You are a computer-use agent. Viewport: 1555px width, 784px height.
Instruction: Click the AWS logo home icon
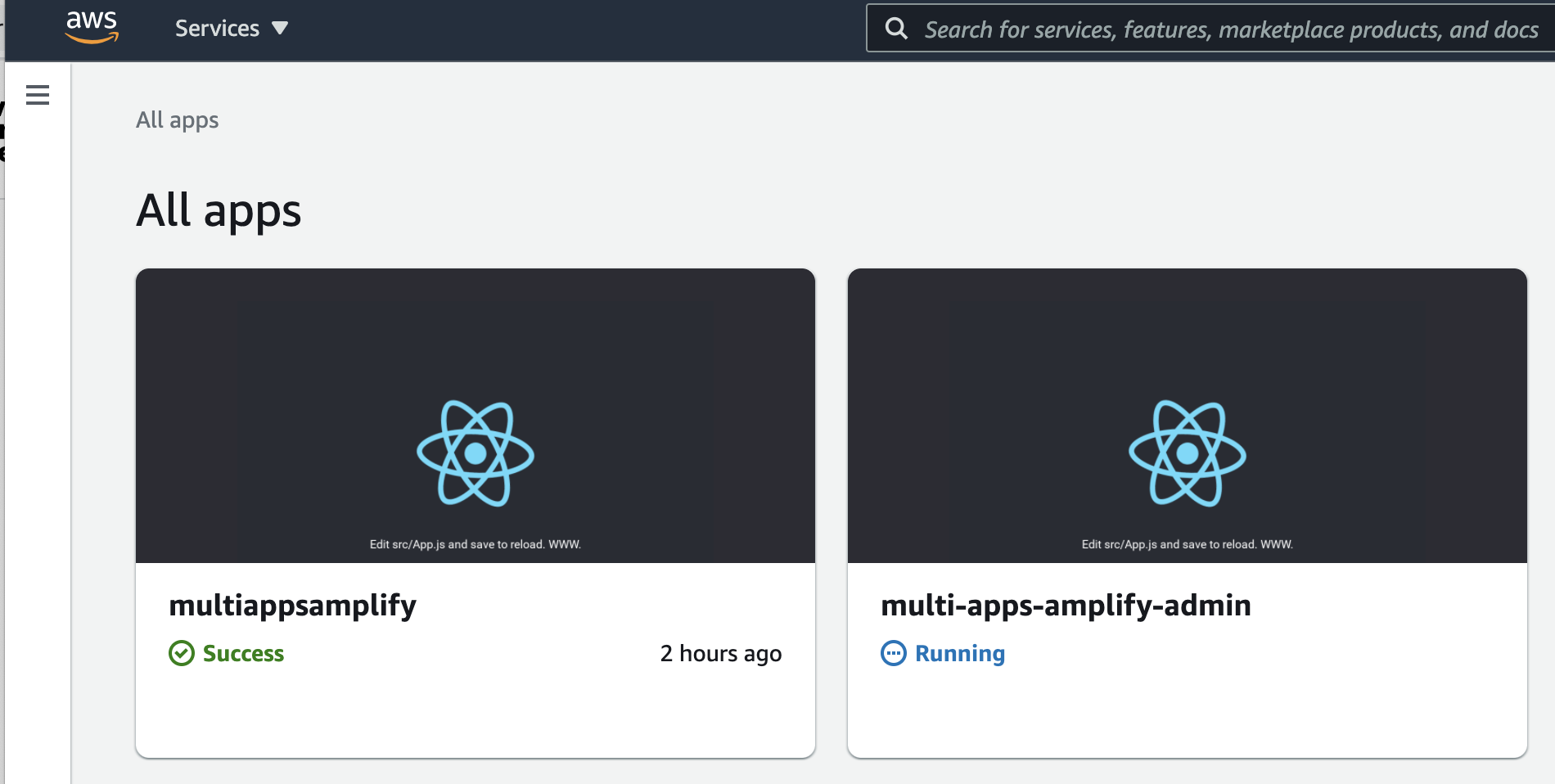[92, 27]
